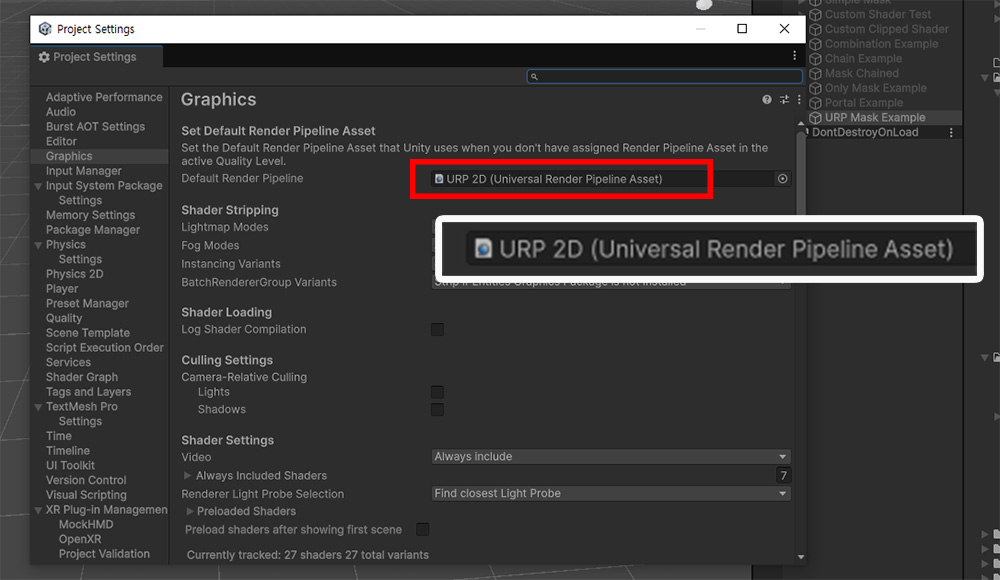The width and height of the screenshot is (1000, 580).
Task: Open Script Execution Order settings
Action: 105,348
